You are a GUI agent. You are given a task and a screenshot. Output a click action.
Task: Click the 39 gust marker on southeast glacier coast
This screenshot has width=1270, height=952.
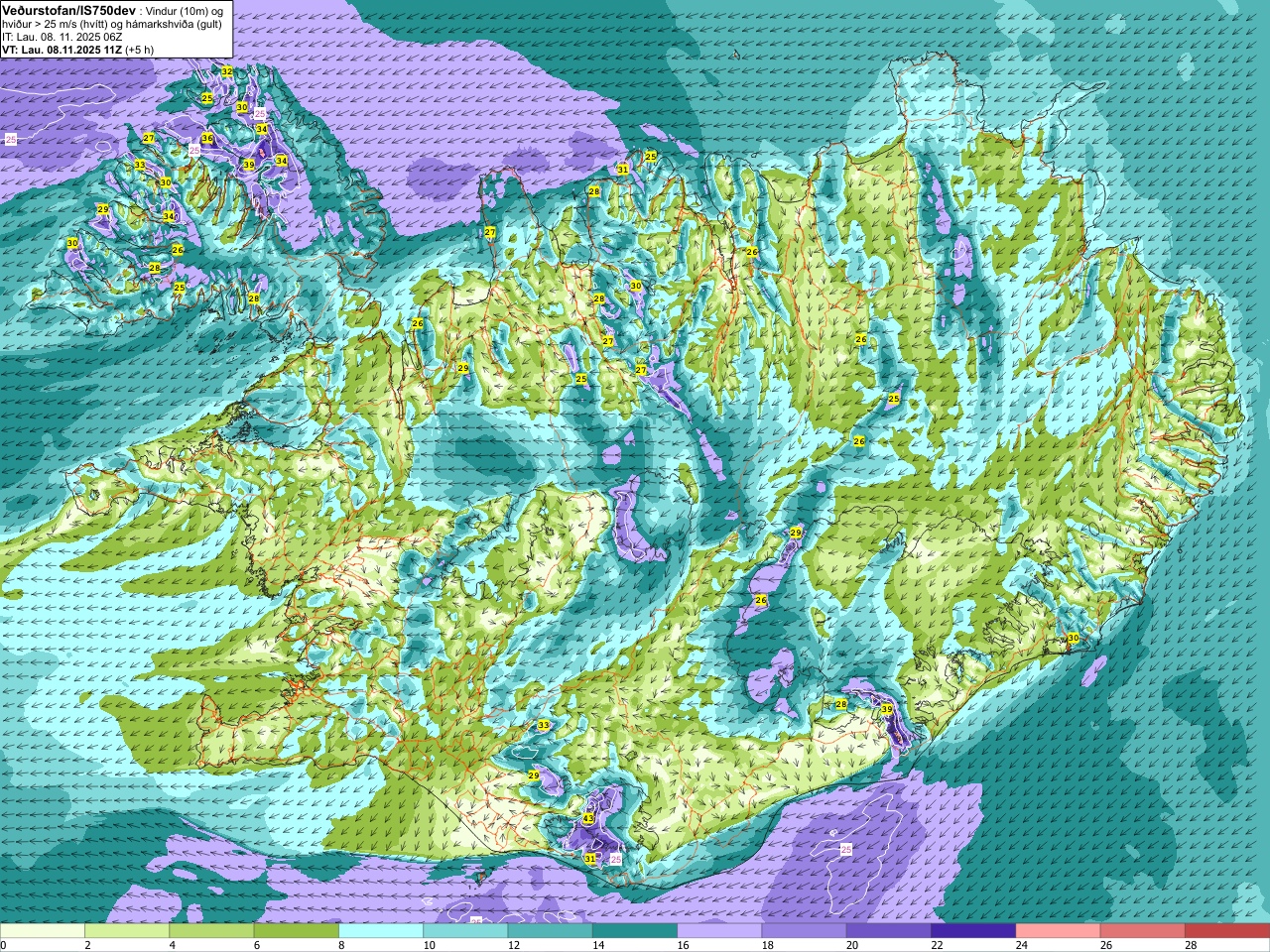click(886, 710)
